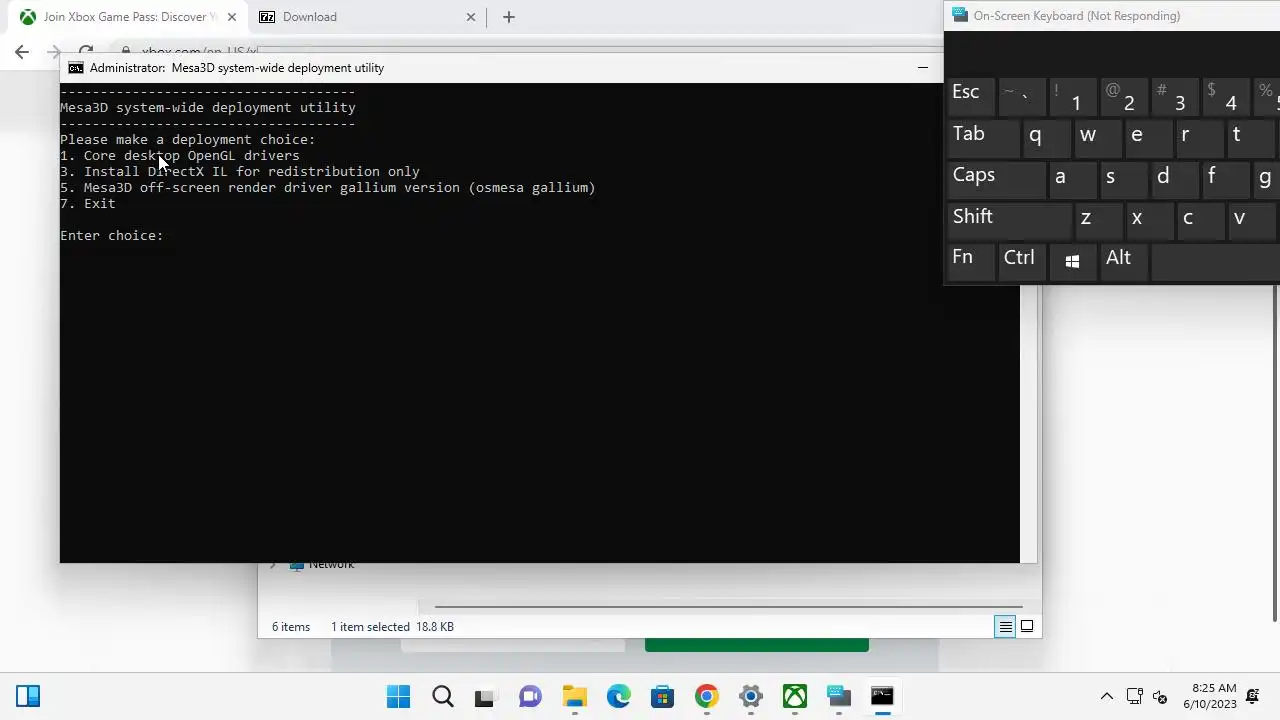Toggle Caps lock on the On-Screen Keyboard
Viewport: 1280px width, 720px height.
pyautogui.click(x=996, y=180)
